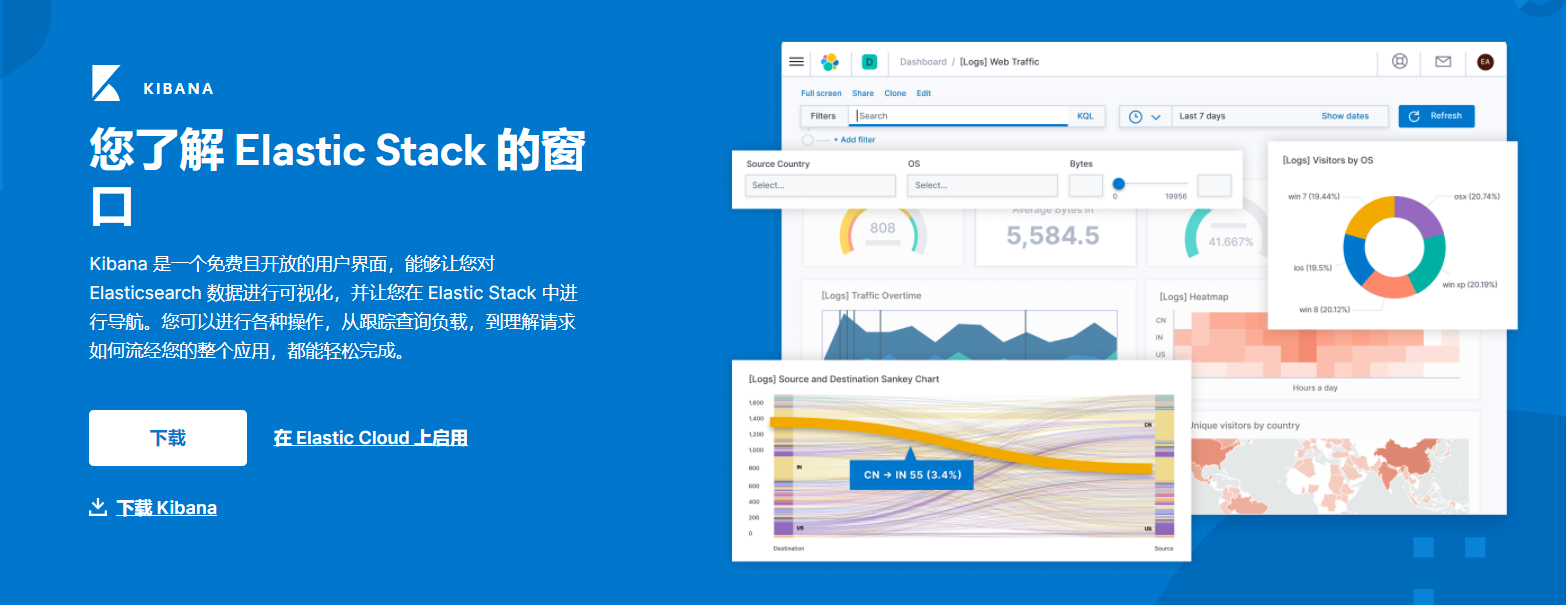Click the Dashboard breadcrumb link

point(922,62)
